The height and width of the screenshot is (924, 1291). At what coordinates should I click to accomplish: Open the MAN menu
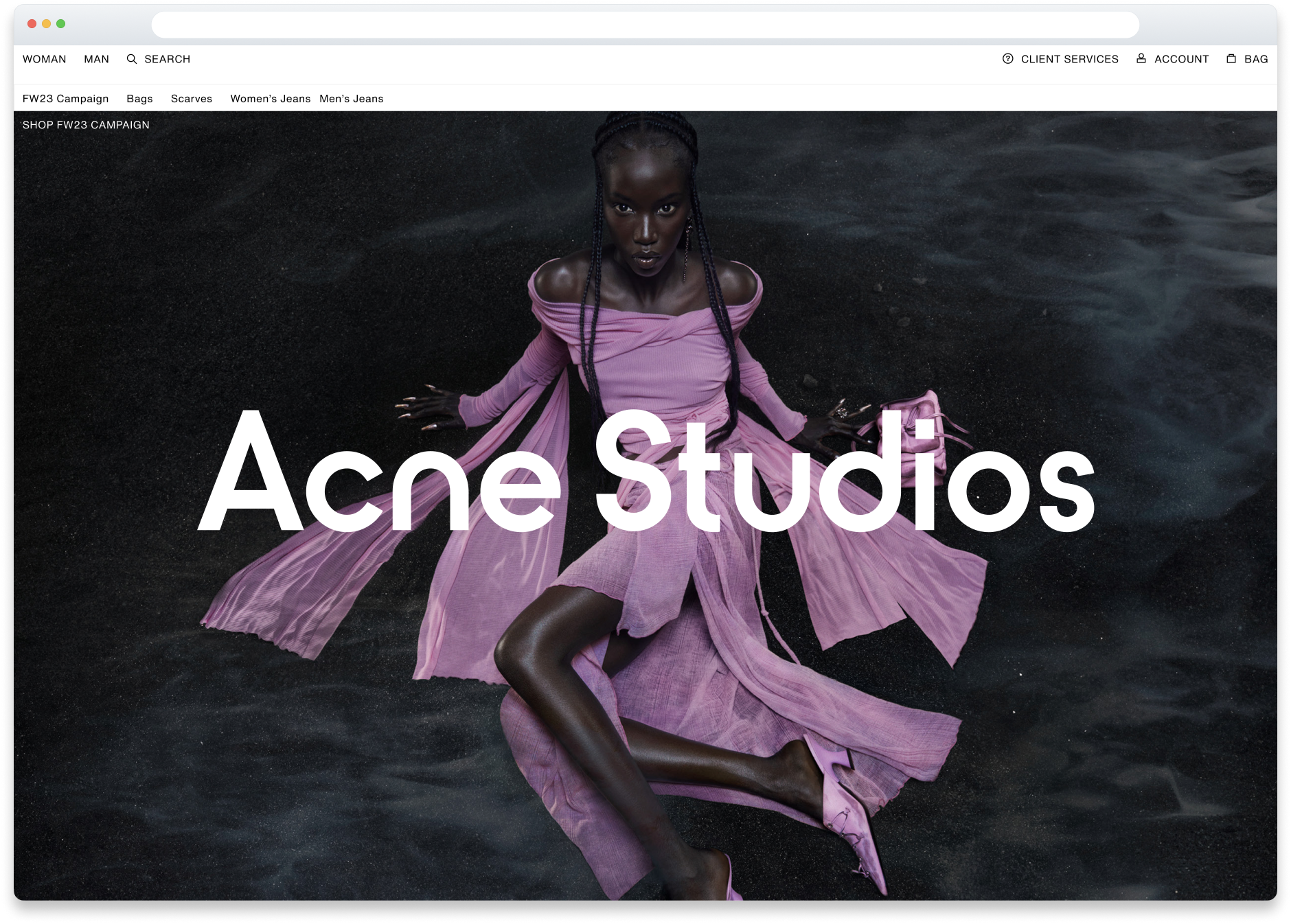(x=97, y=59)
